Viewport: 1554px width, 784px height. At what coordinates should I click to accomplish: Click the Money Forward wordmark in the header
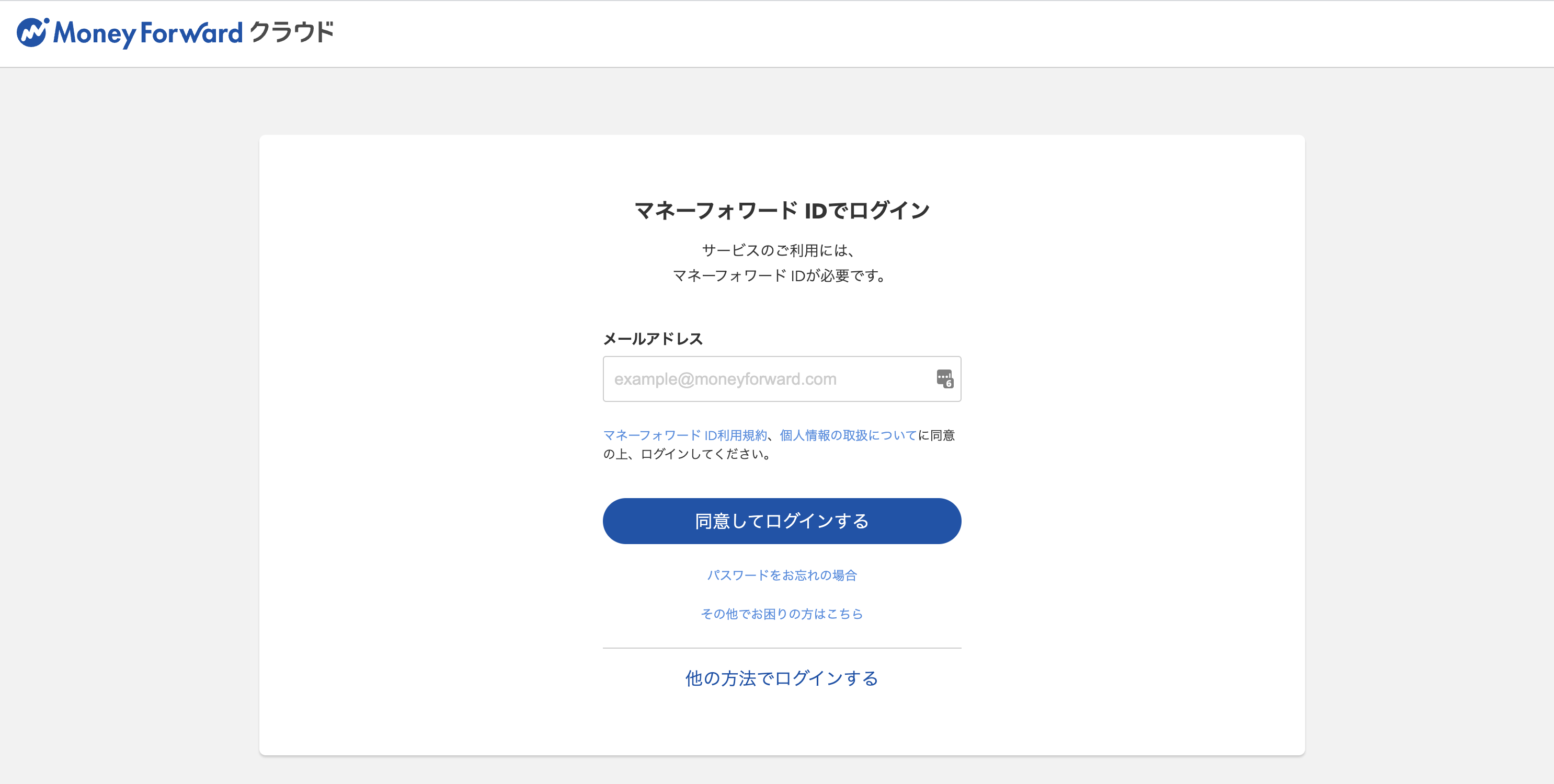click(x=145, y=33)
